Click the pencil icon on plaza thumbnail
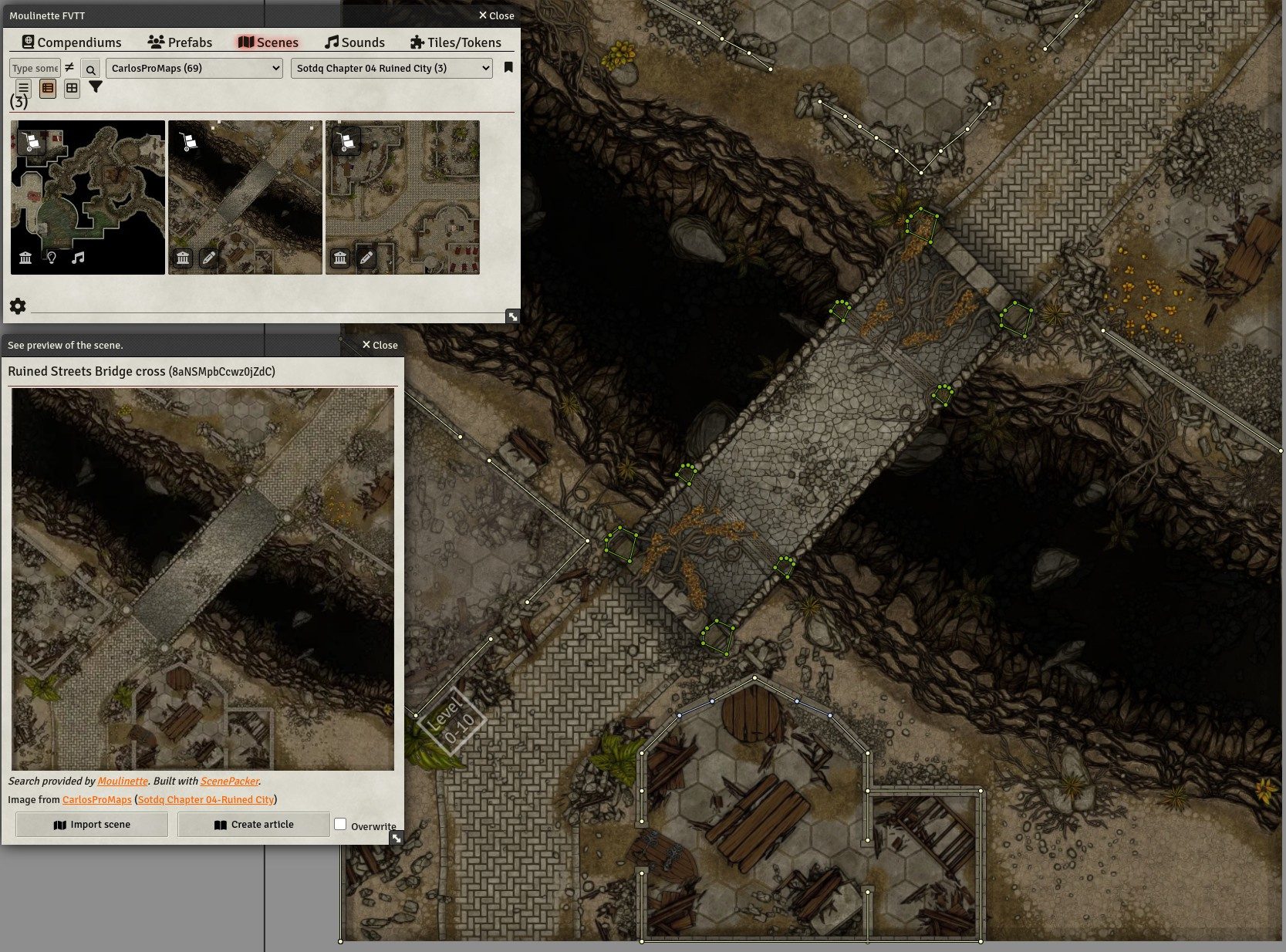1286x952 pixels. point(366,258)
